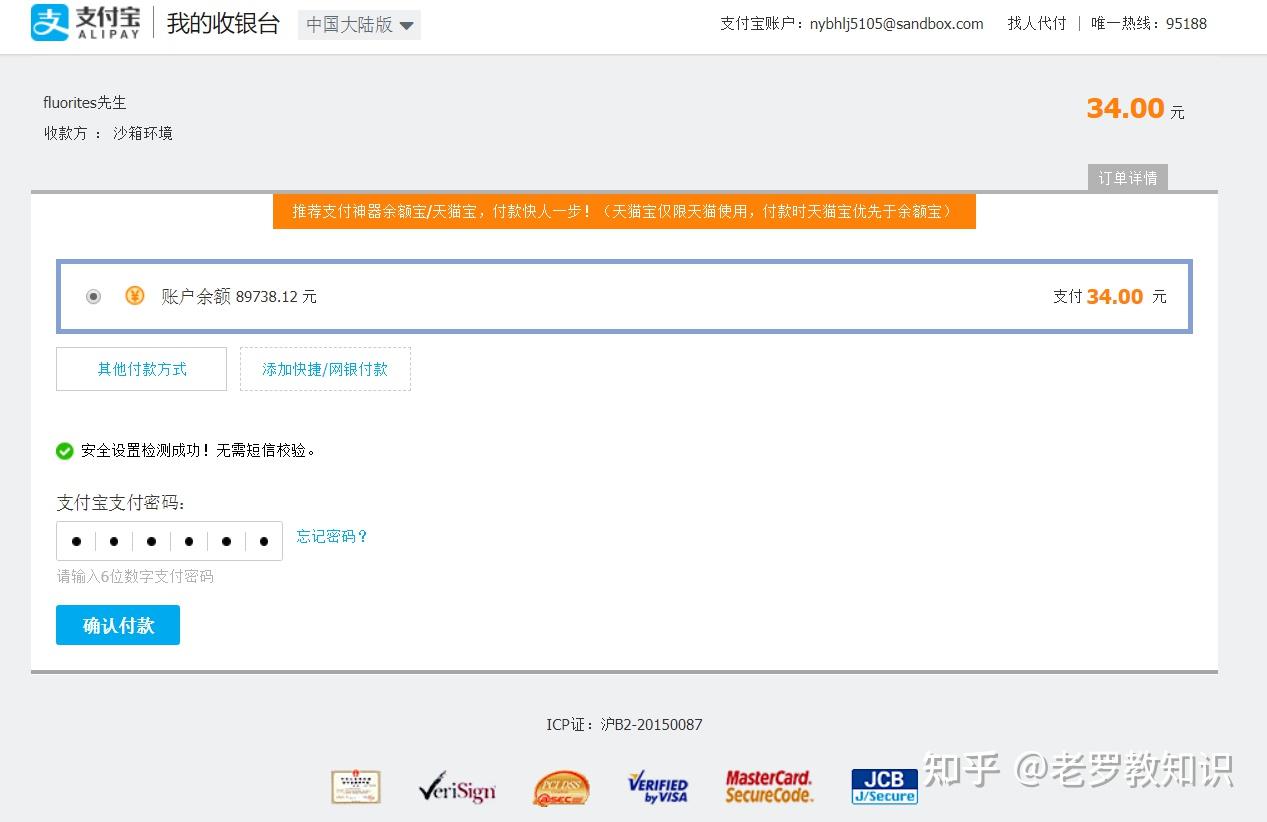Click the 安全设置检测成功 message text
This screenshot has width=1267, height=822.
point(200,451)
